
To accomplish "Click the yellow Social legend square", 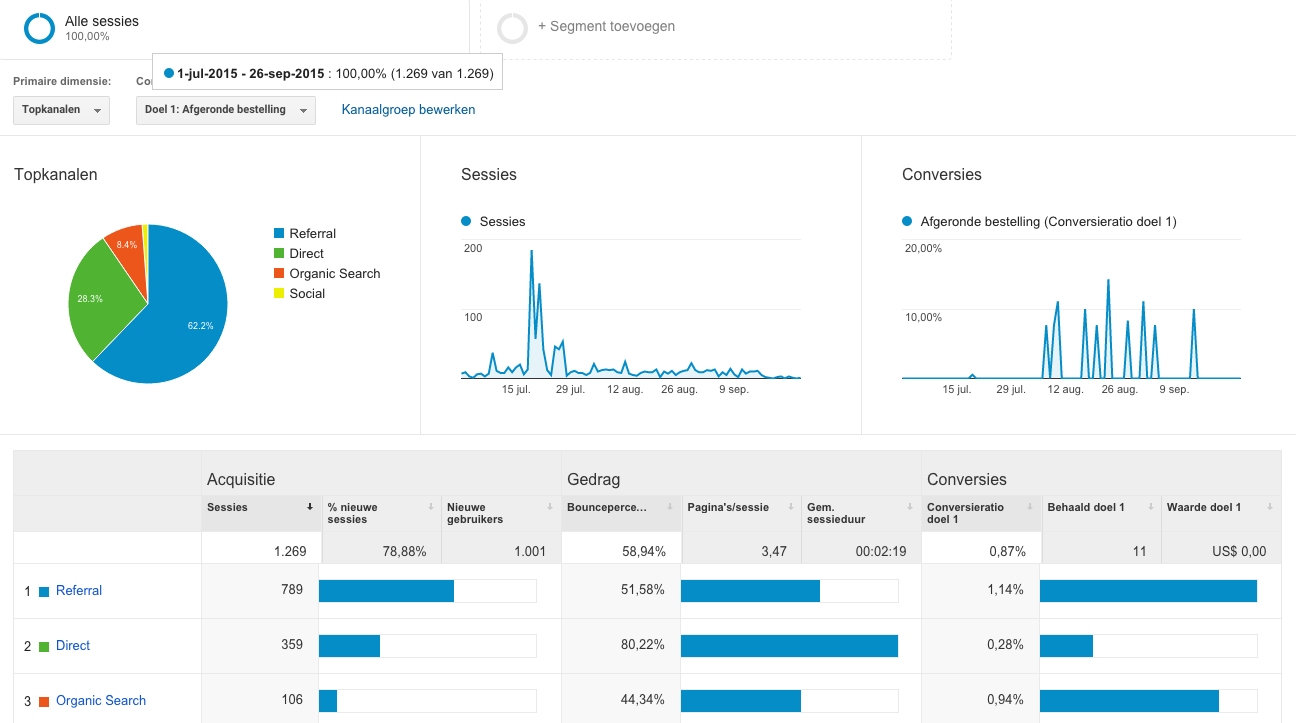I will pyautogui.click(x=279, y=293).
